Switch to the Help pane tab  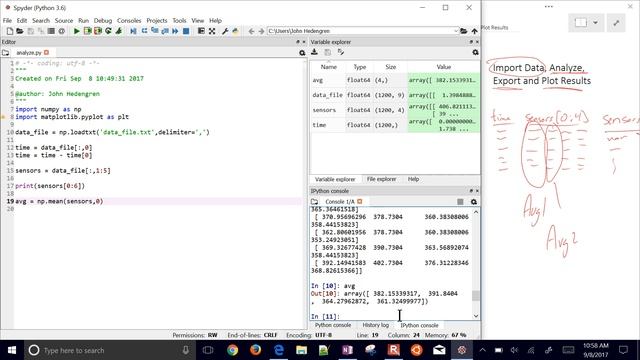[413, 179]
